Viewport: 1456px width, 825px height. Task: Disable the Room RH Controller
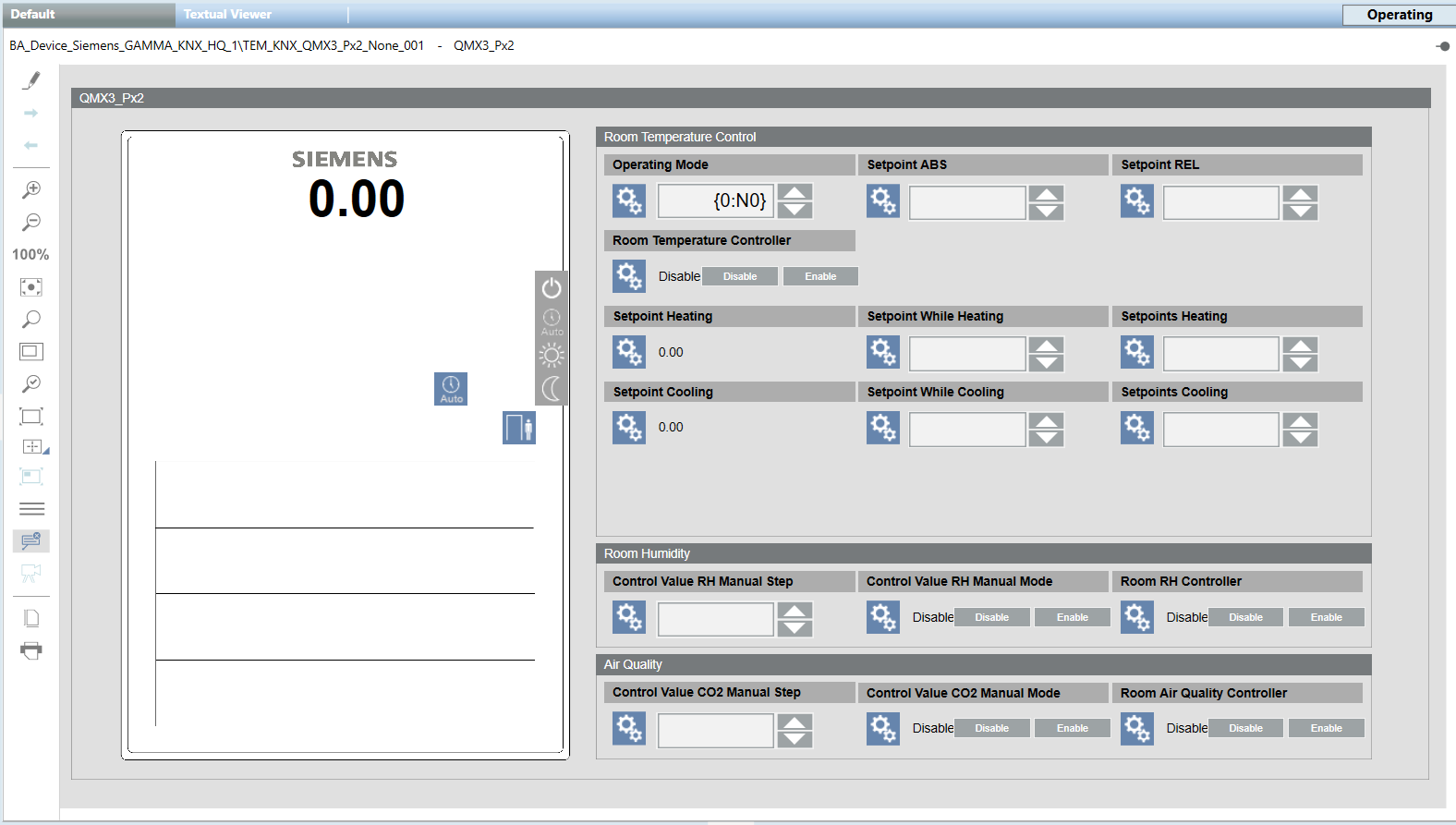click(1245, 617)
